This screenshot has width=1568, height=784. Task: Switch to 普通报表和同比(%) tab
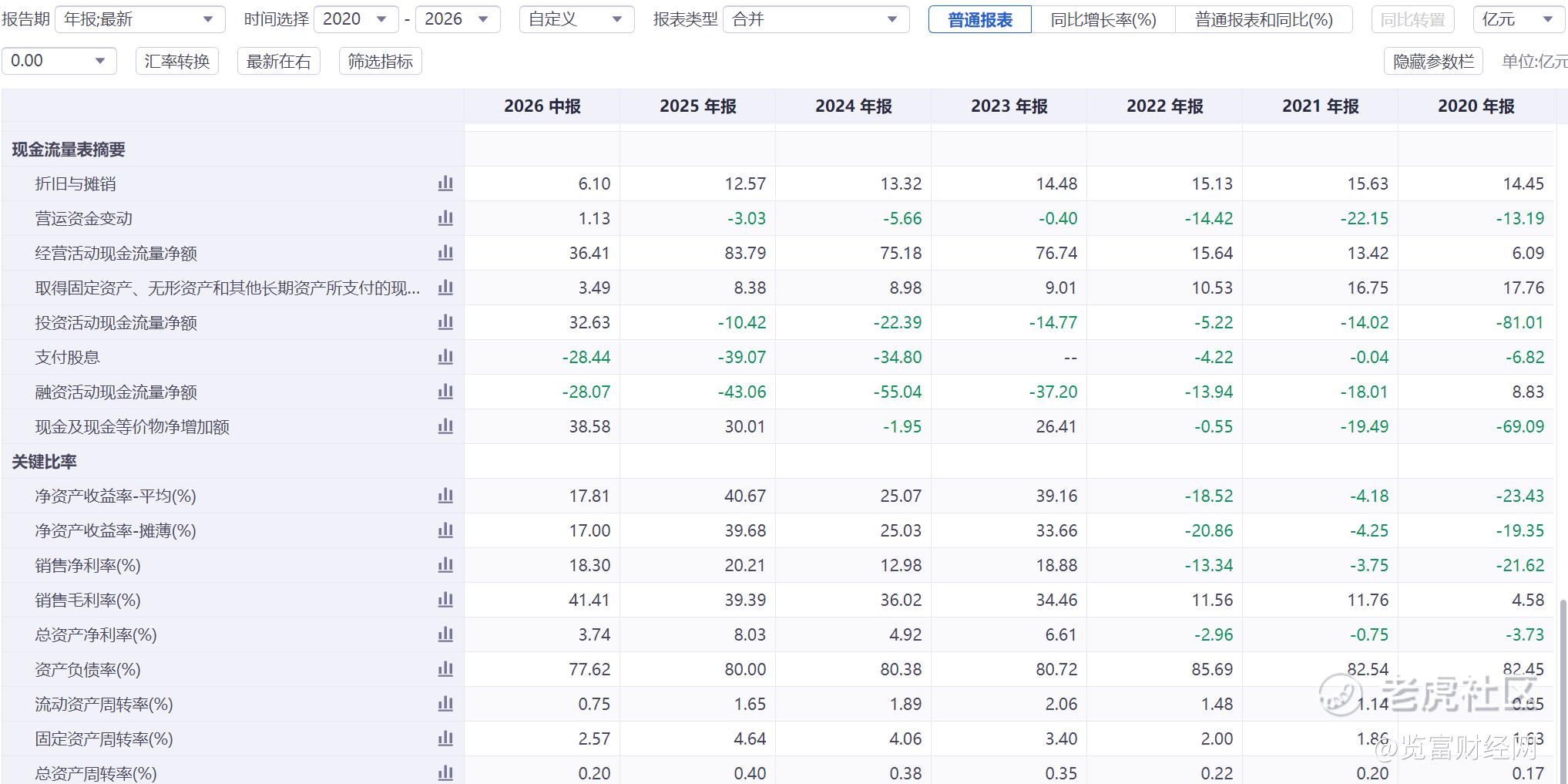(1264, 19)
